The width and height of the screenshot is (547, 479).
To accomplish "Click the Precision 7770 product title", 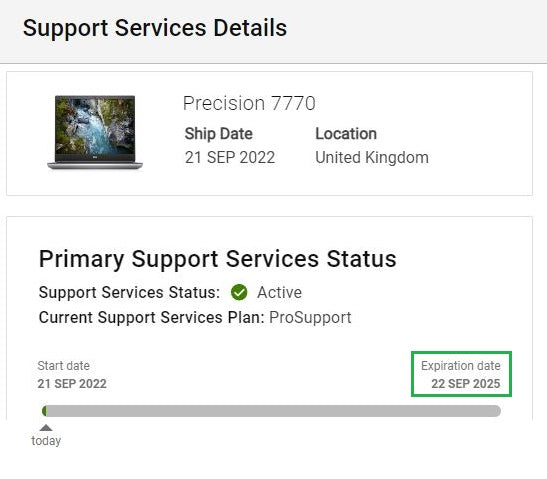I will 249,103.
